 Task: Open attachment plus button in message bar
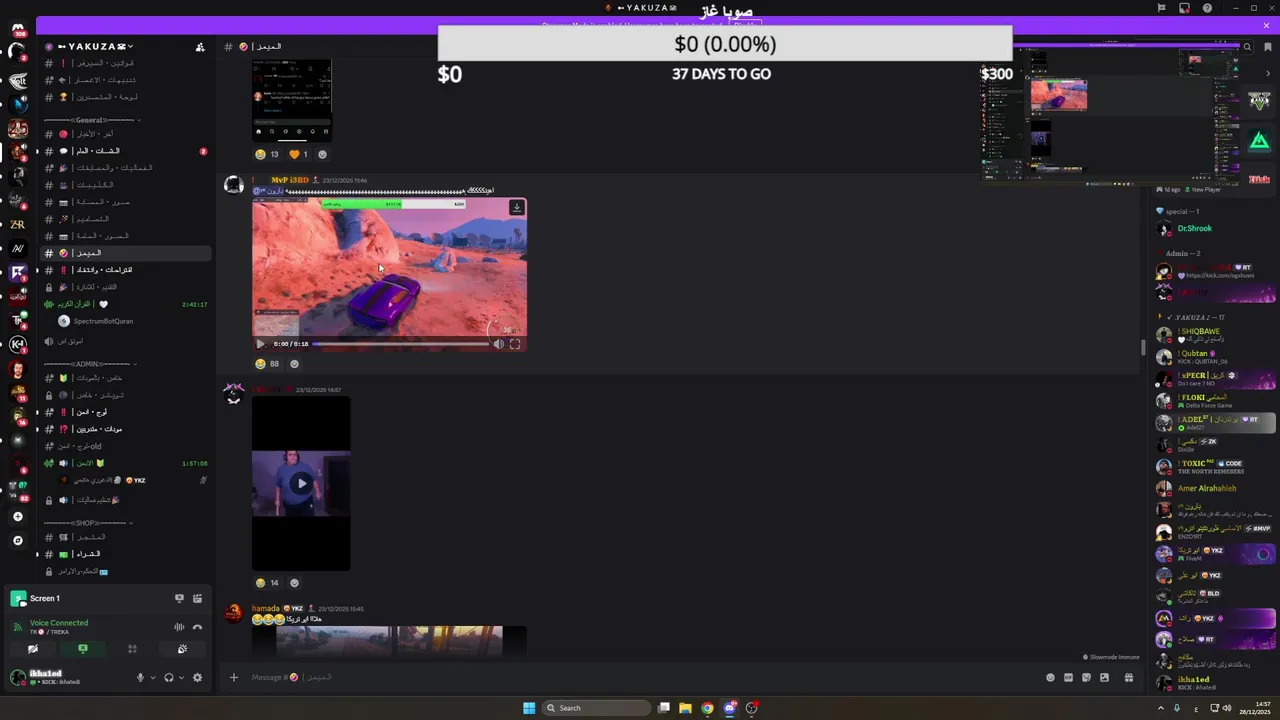(x=234, y=677)
